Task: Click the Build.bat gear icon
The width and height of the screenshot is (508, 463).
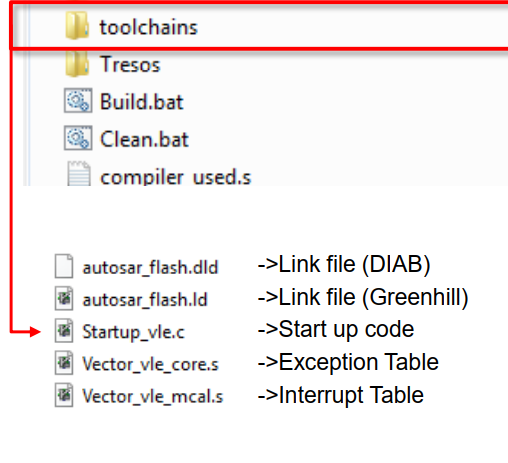Action: pyautogui.click(x=78, y=100)
